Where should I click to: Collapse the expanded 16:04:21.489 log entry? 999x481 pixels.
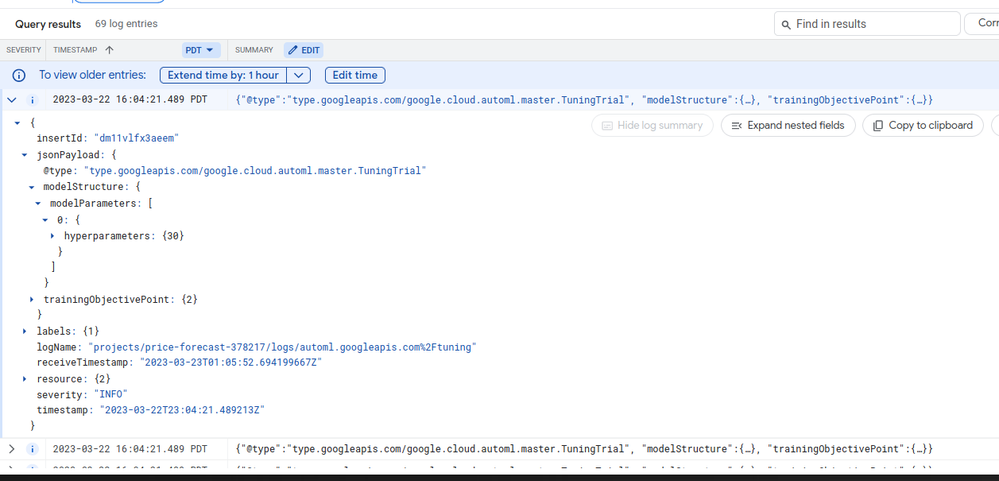pos(11,100)
